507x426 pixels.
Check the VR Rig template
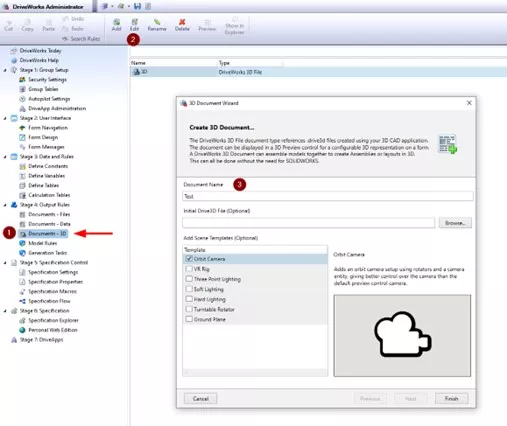tap(189, 269)
